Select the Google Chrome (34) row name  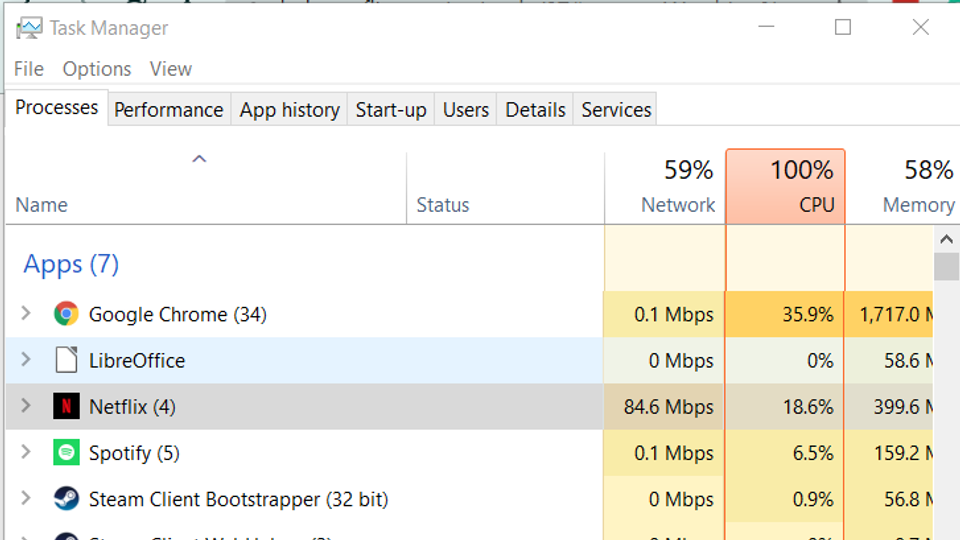[x=178, y=315]
